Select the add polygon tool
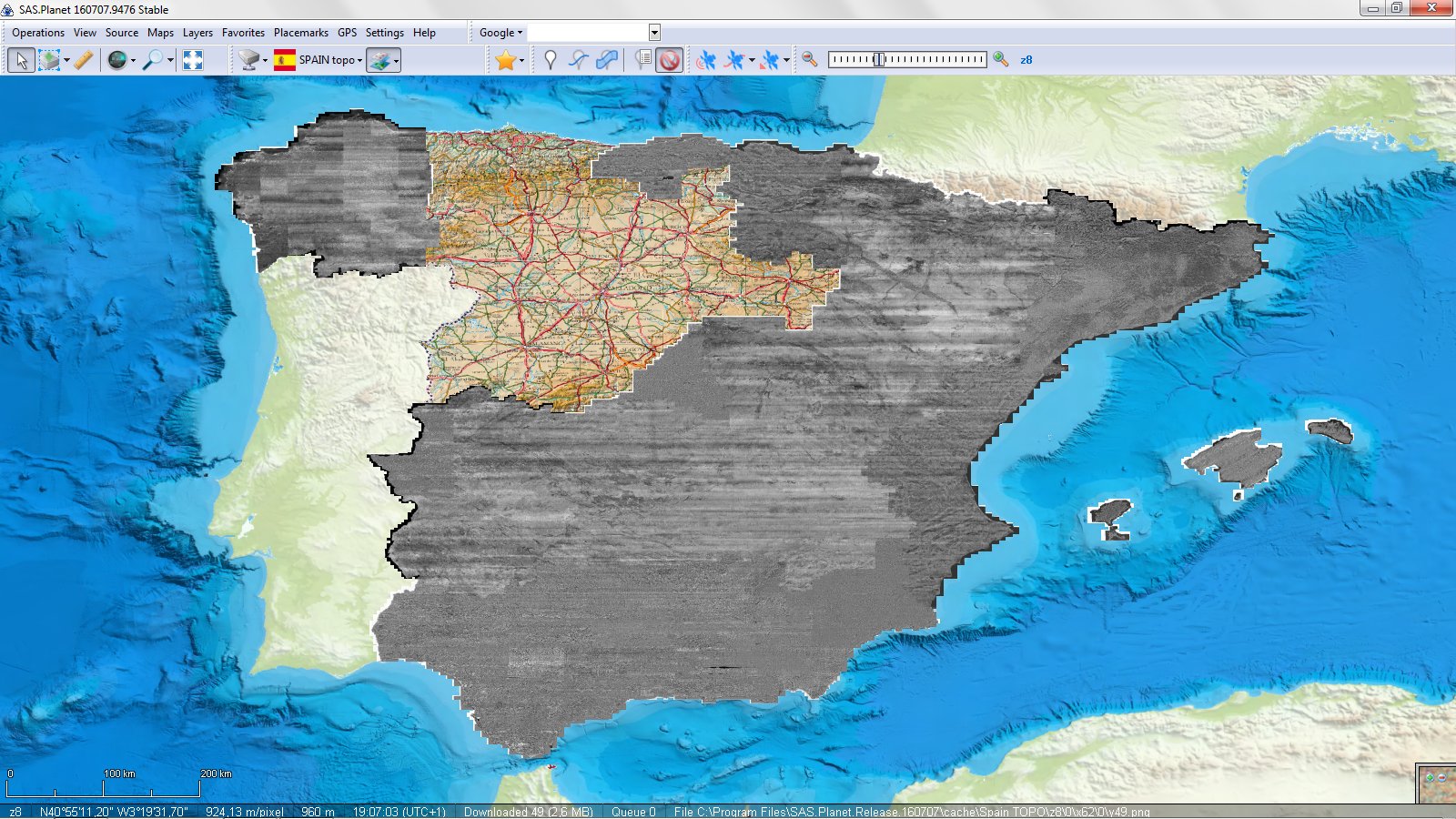 (x=607, y=60)
